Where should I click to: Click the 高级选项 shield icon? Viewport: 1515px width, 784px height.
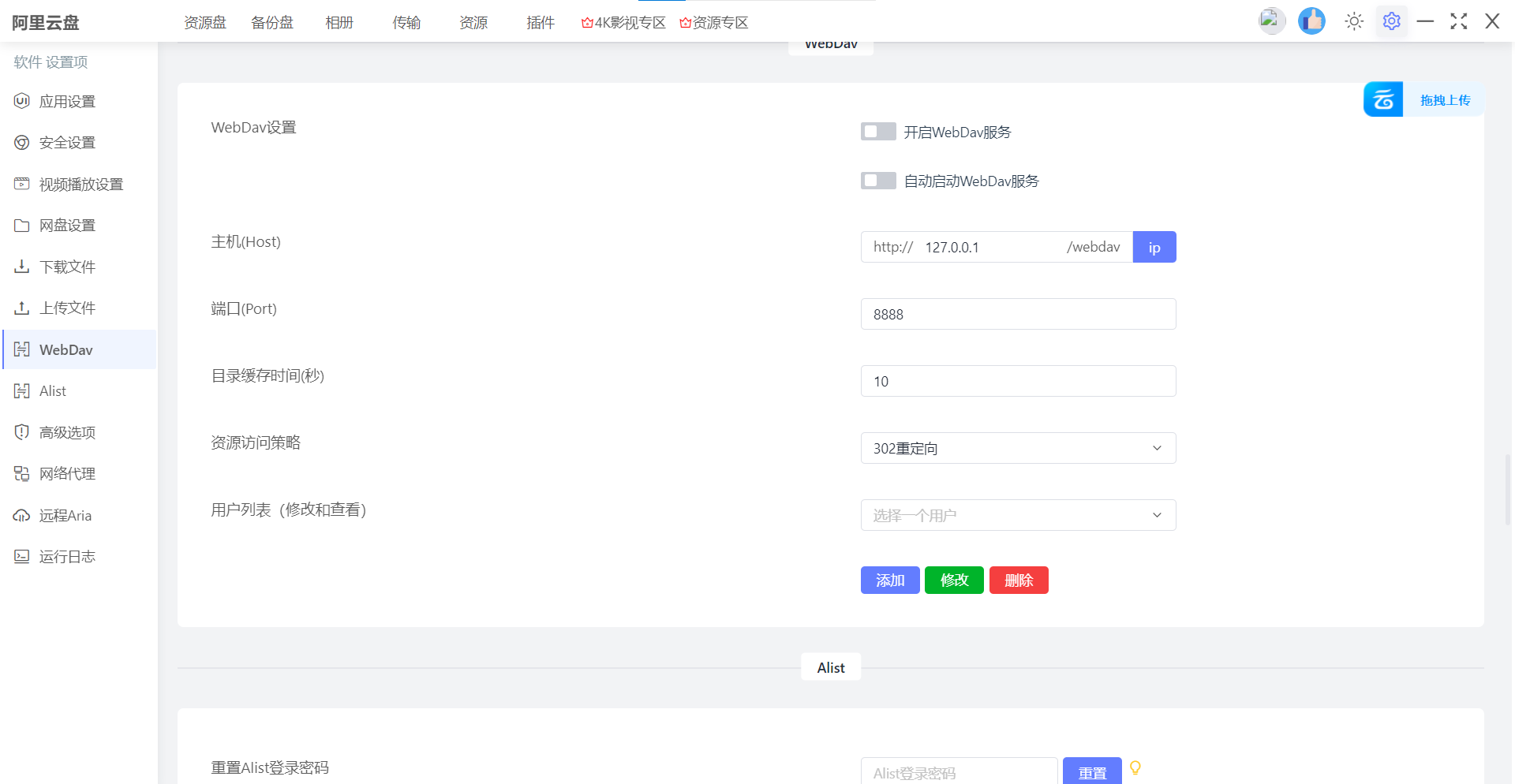click(x=22, y=432)
